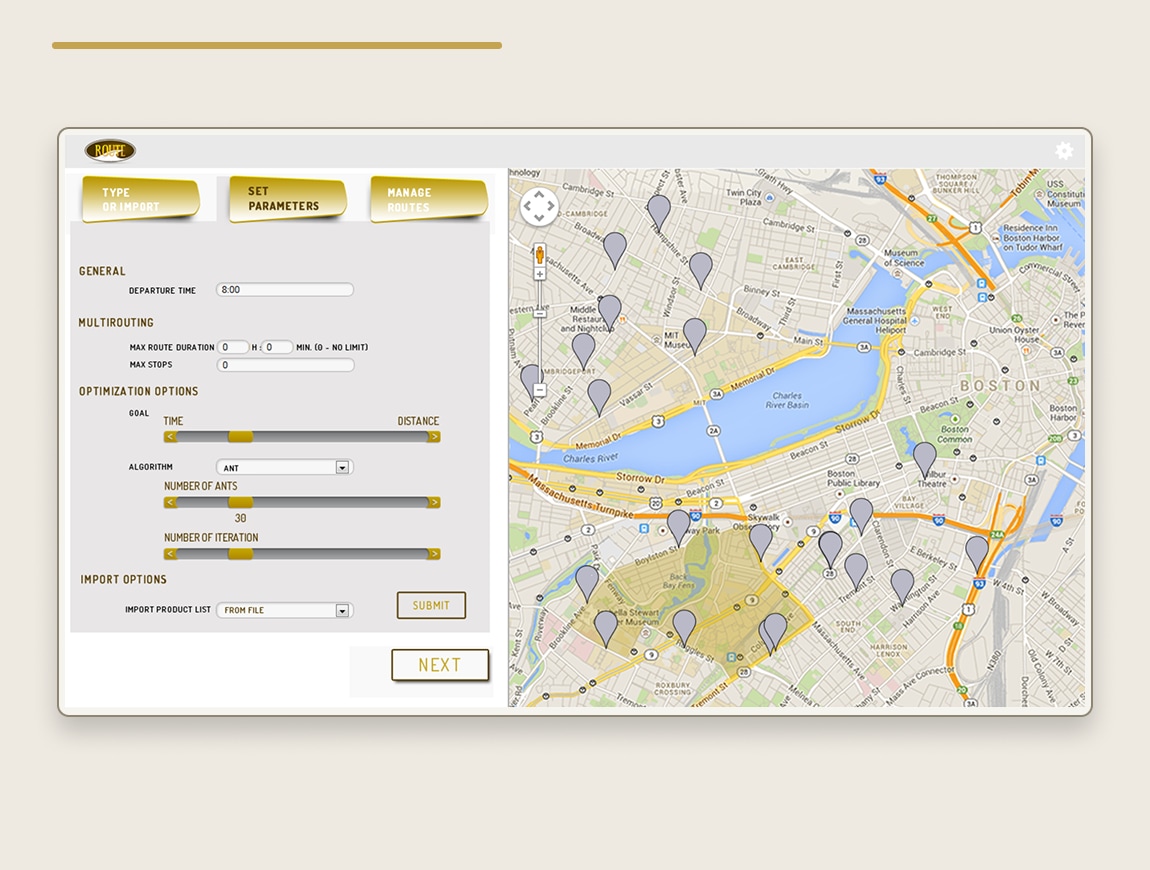This screenshot has width=1150, height=870.
Task: Select the Street View pegman icon
Action: click(540, 255)
